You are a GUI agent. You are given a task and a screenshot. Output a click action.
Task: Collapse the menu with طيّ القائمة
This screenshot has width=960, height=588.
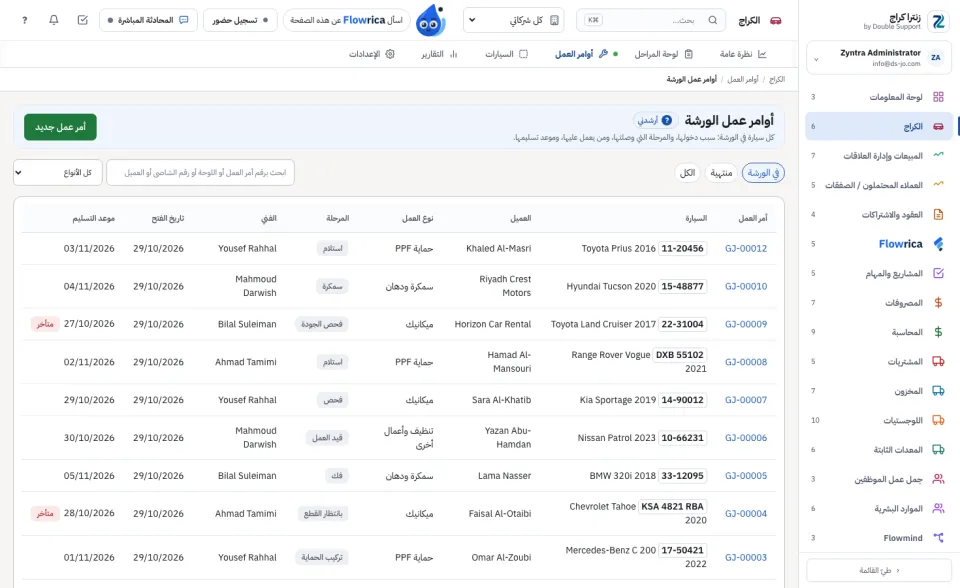pos(879,570)
